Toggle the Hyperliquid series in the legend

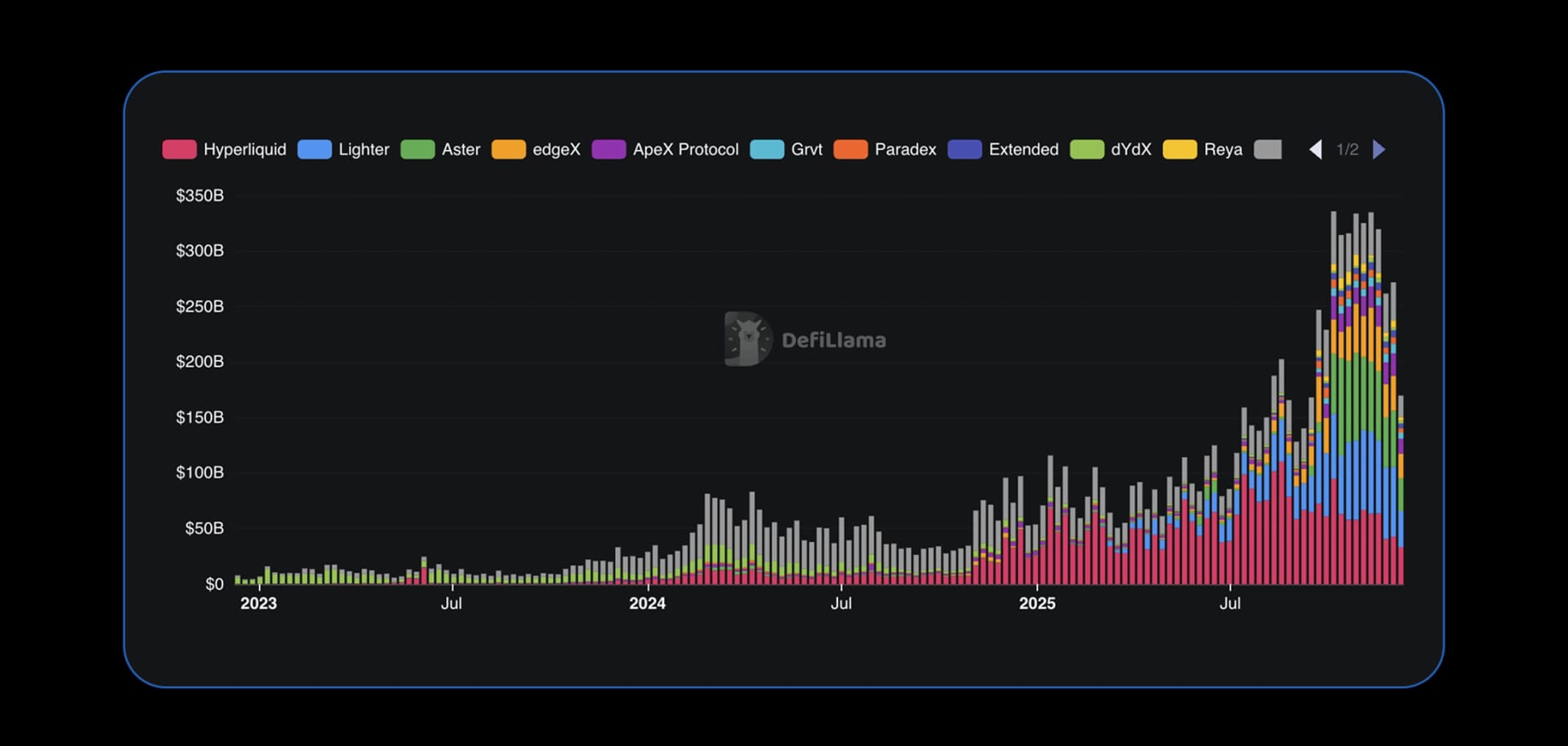pyautogui.click(x=244, y=149)
